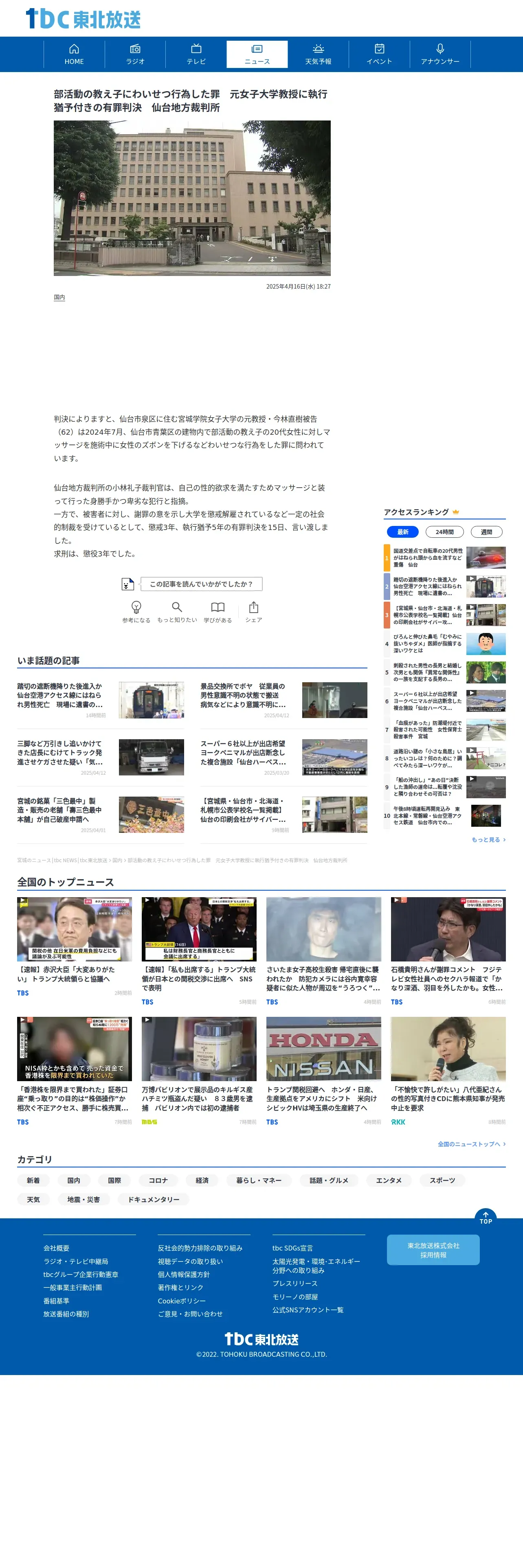
Task: Select the 話題・グルメ category chip
Action: [329, 1181]
